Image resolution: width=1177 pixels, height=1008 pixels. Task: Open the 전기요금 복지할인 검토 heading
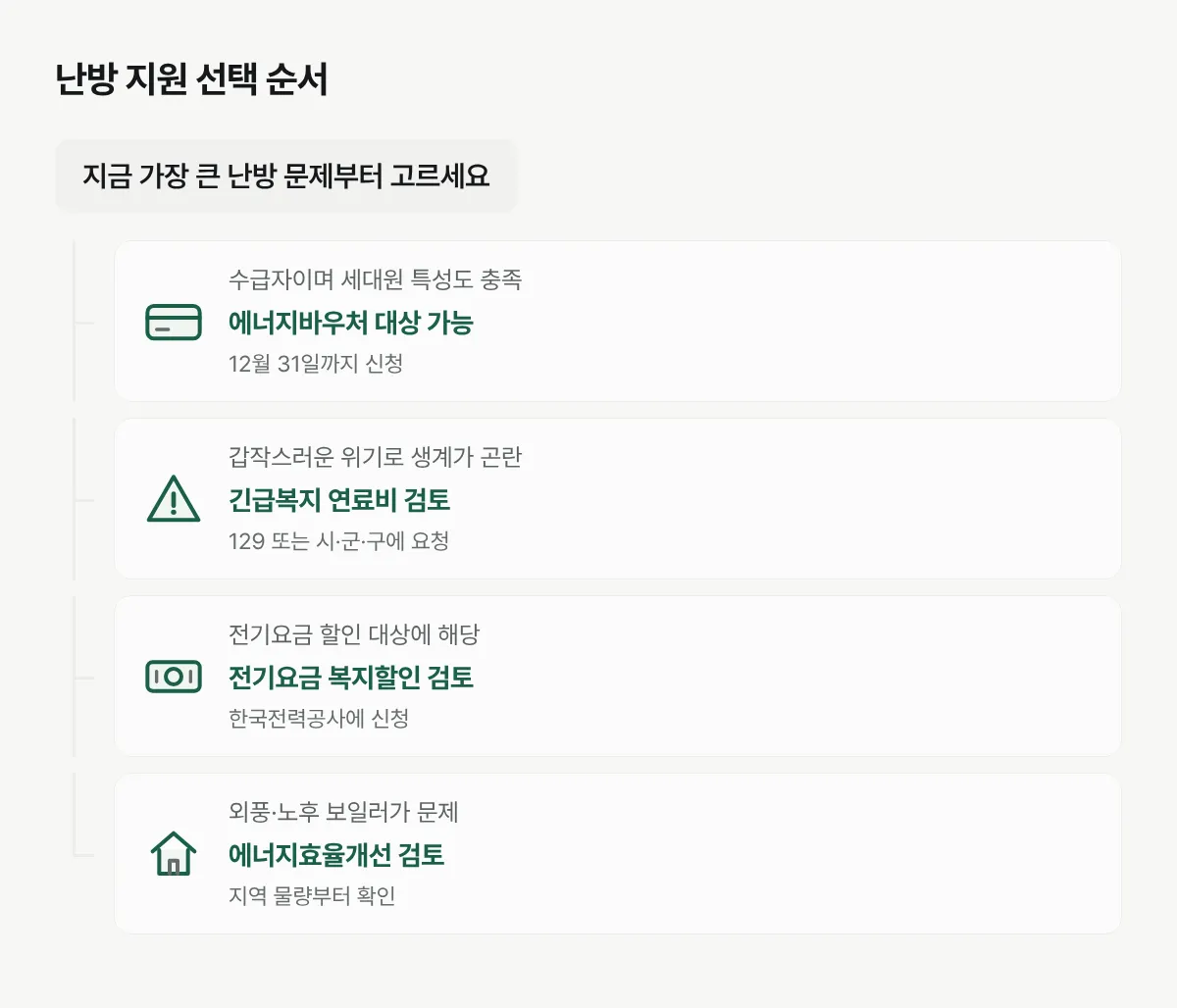coord(351,678)
